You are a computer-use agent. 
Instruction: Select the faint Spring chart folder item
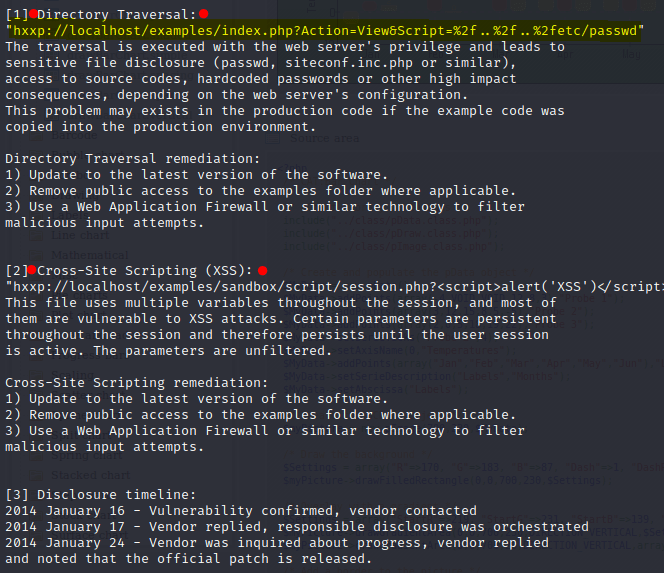(86, 456)
